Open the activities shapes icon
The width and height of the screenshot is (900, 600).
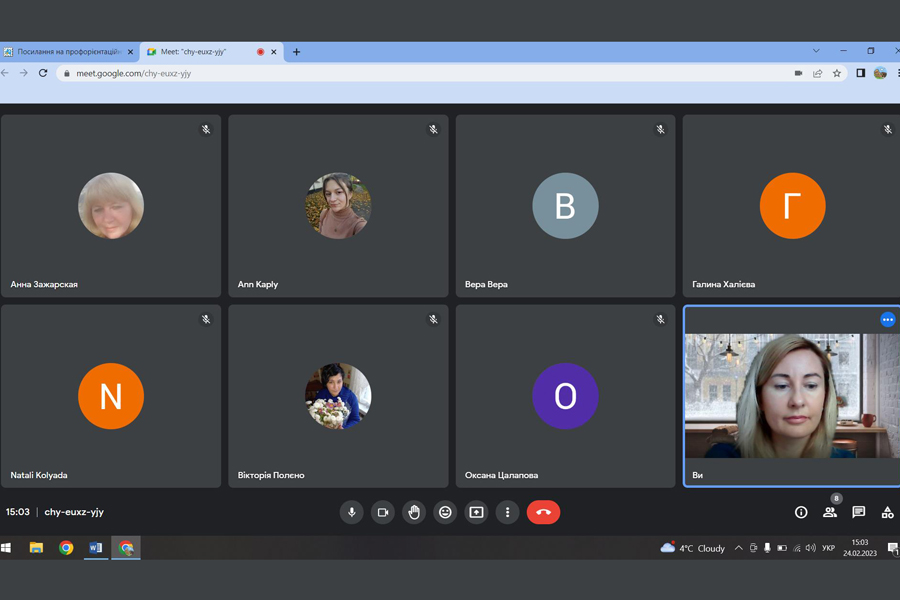887,512
